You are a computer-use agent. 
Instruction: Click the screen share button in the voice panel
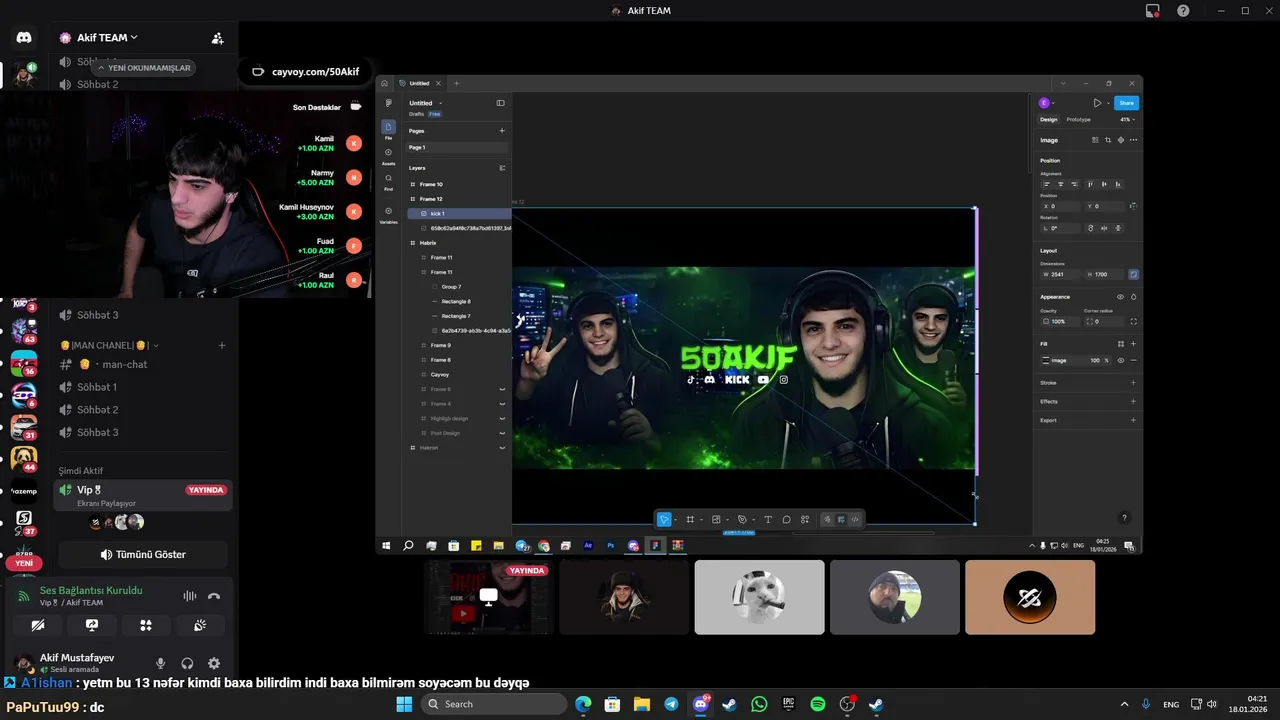coord(92,625)
